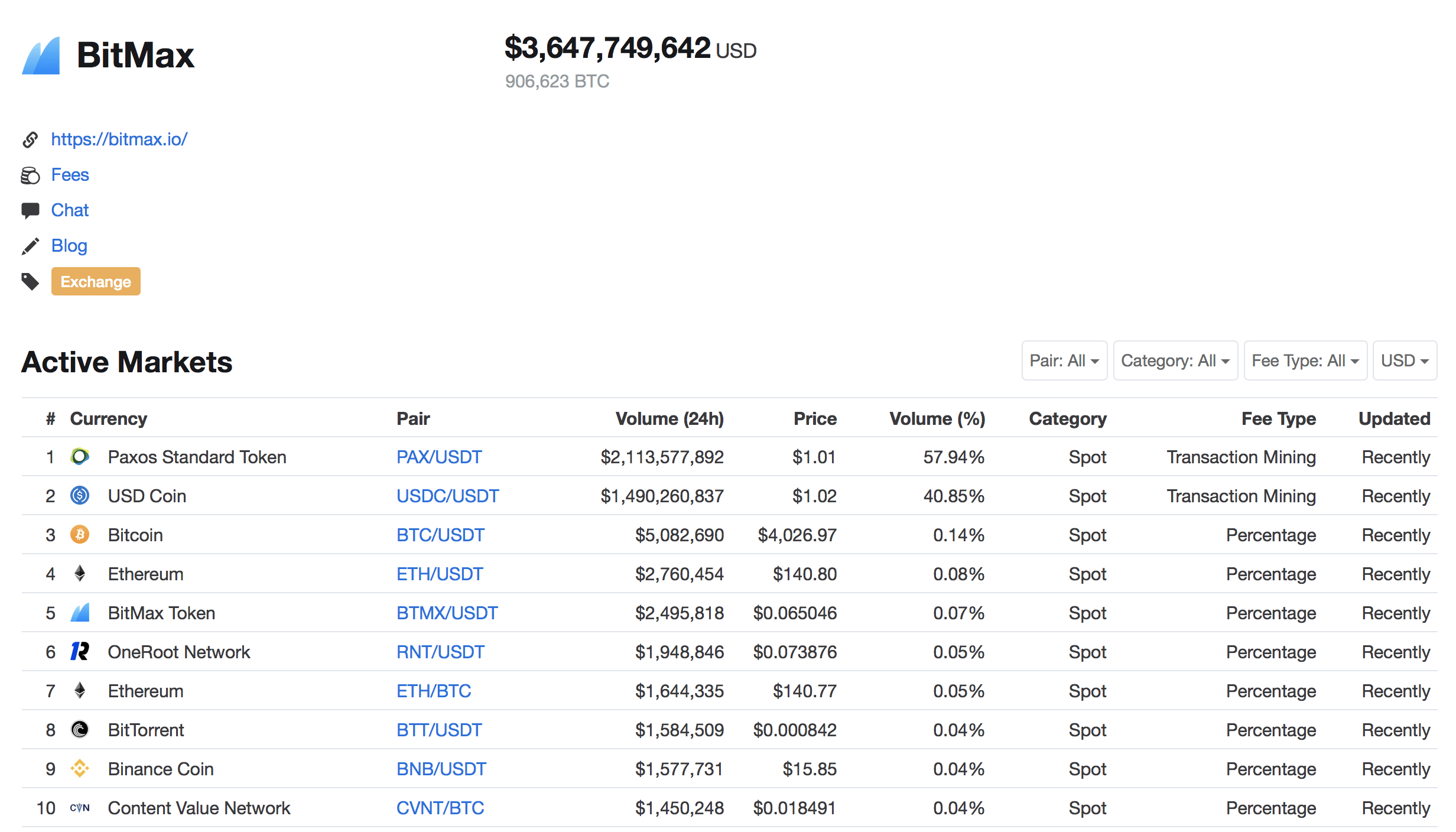
Task: Open the https://bitmax.io/ link
Action: point(119,139)
